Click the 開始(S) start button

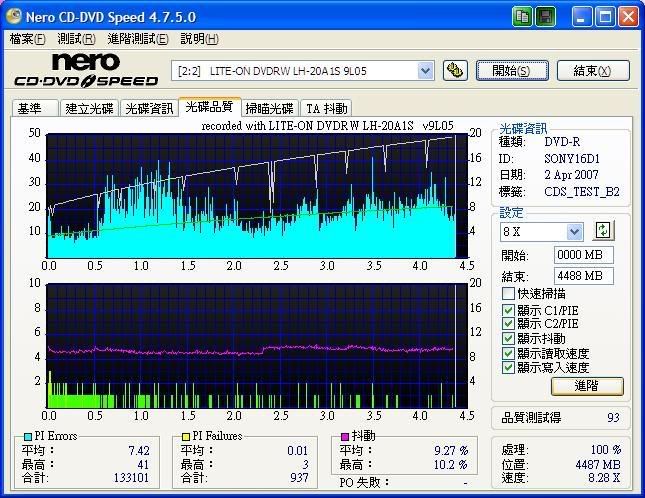click(x=512, y=71)
